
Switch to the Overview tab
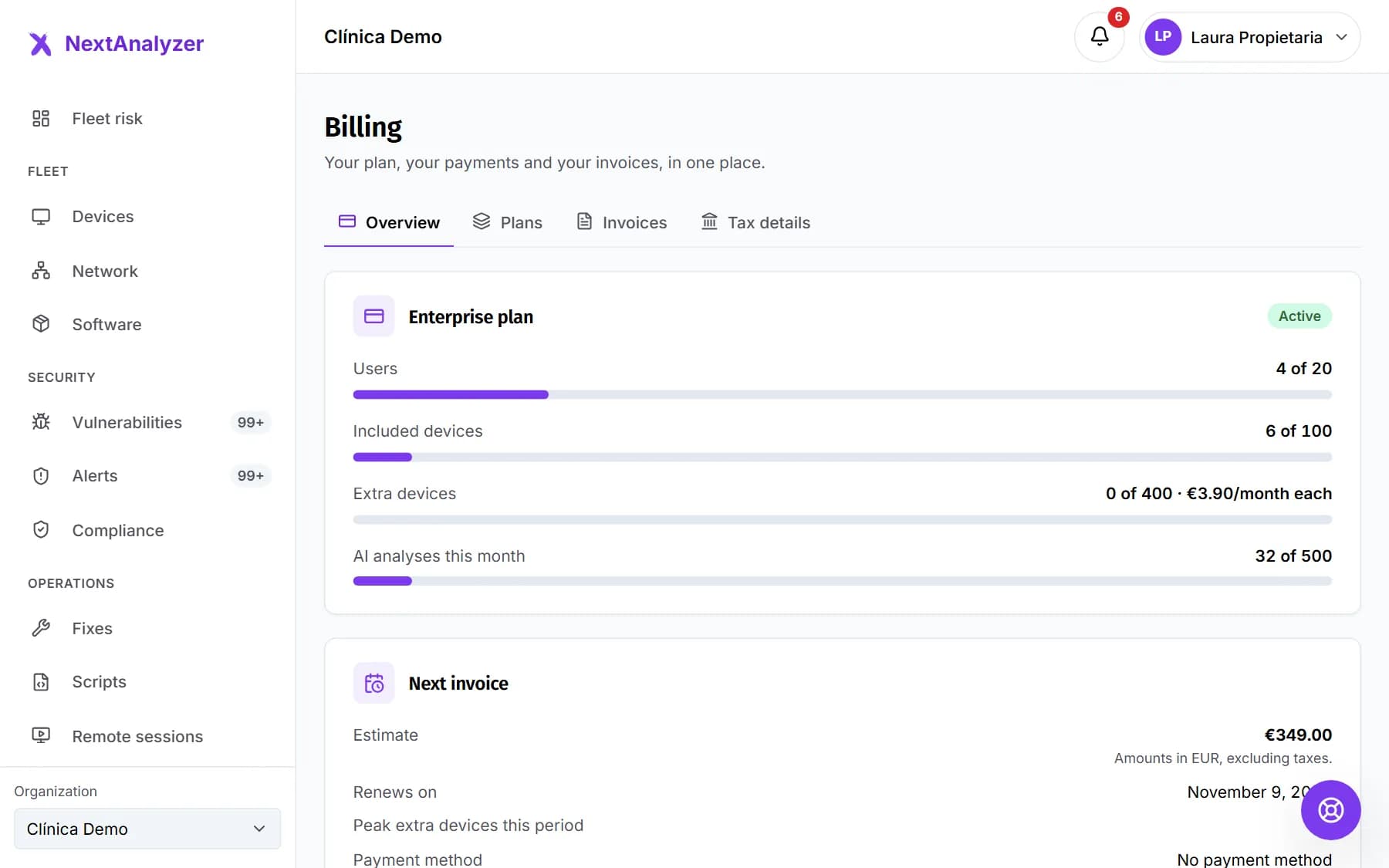[389, 223]
